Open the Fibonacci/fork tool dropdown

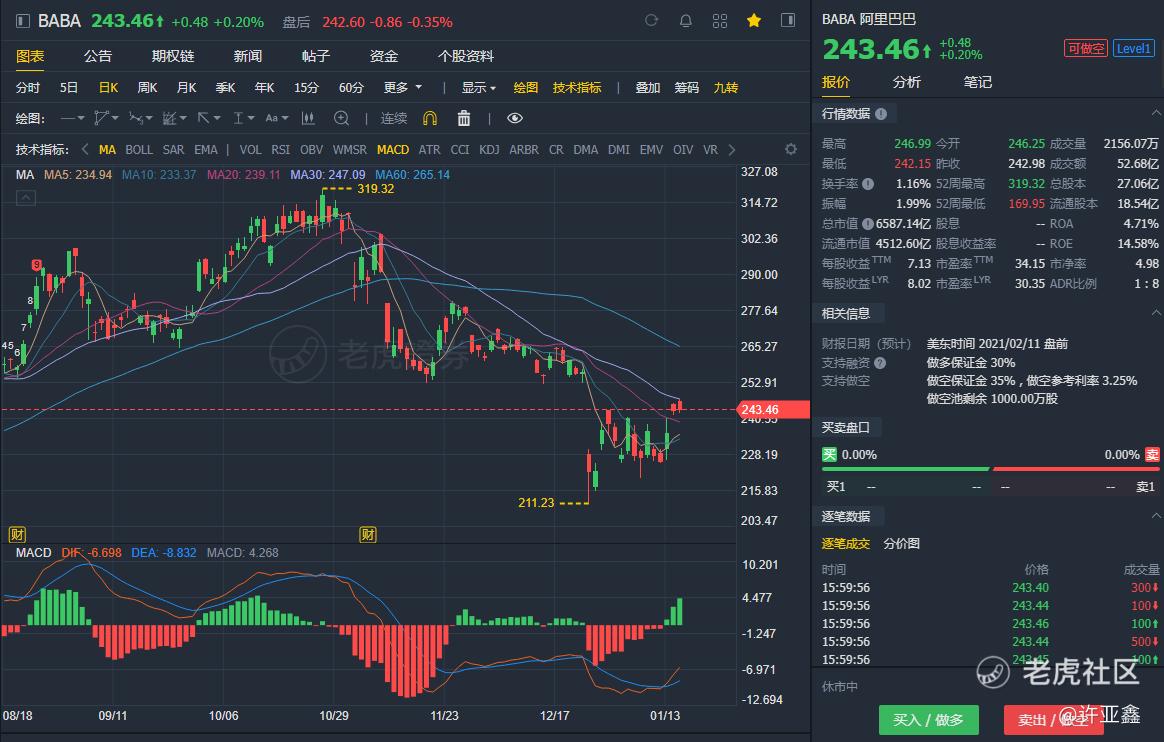(140, 118)
